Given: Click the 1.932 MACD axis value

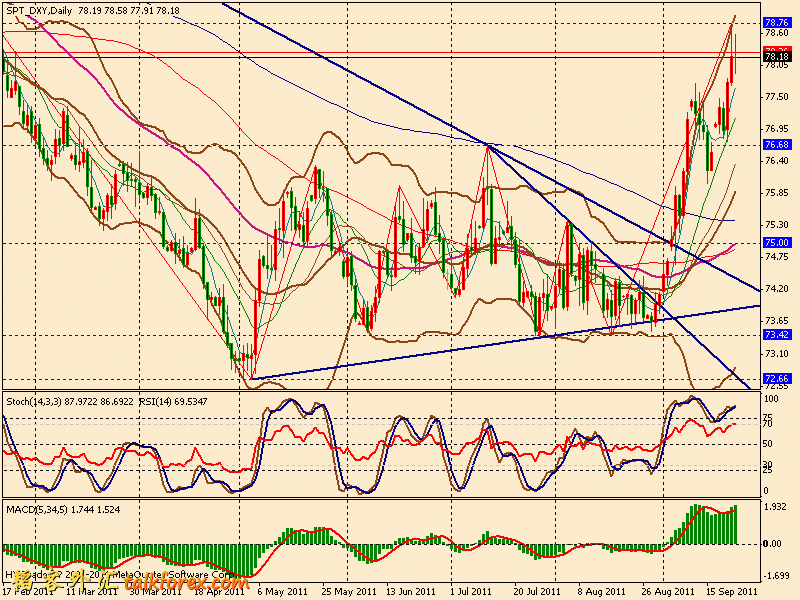Looking at the screenshot, I should point(777,506).
